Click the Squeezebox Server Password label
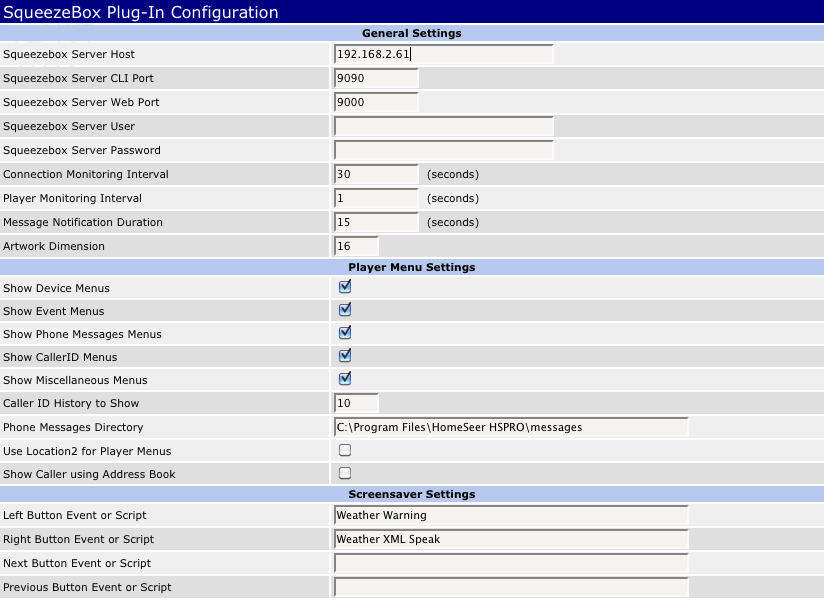824x600 pixels. [82, 150]
